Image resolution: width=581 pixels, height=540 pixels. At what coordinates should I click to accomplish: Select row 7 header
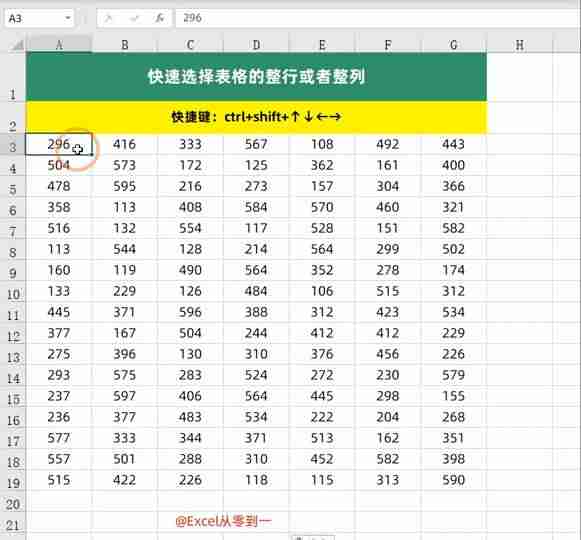[x=13, y=228]
